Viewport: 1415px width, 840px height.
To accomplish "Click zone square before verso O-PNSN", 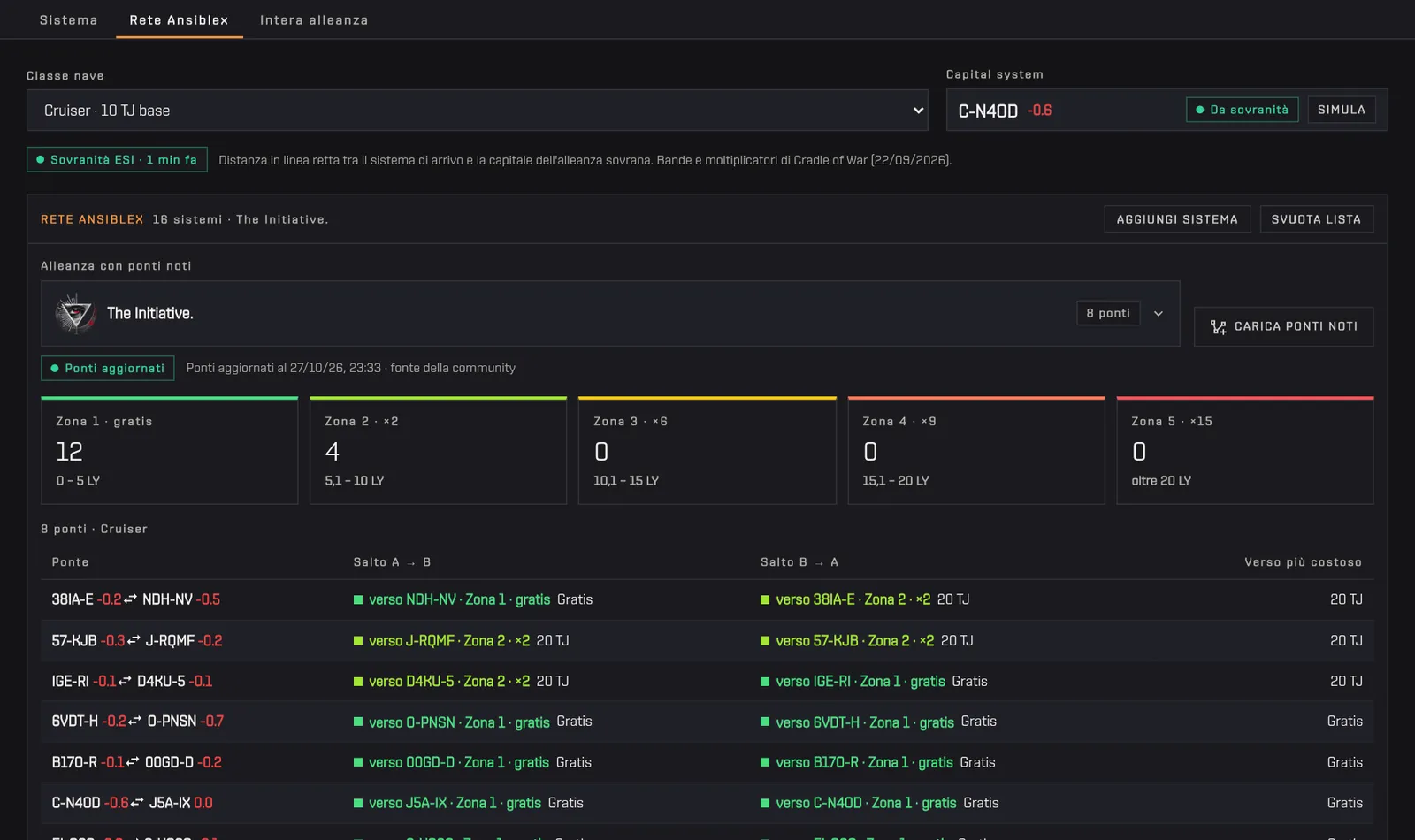I will tap(358, 722).
